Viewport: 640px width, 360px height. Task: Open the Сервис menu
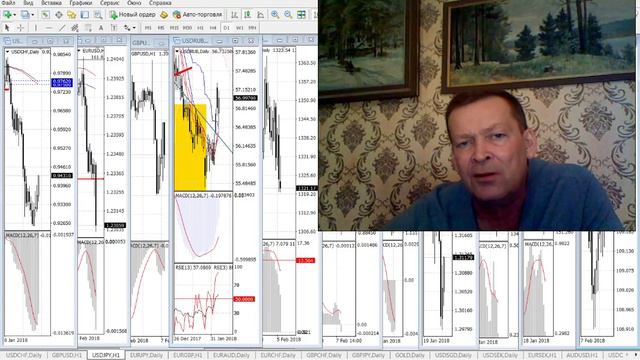(x=110, y=3)
